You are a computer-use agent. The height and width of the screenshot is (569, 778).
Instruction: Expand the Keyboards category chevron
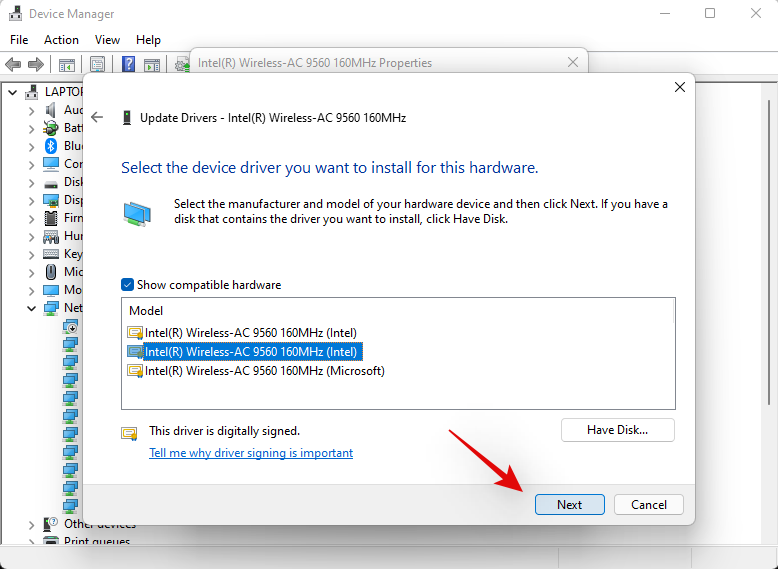tap(31, 254)
